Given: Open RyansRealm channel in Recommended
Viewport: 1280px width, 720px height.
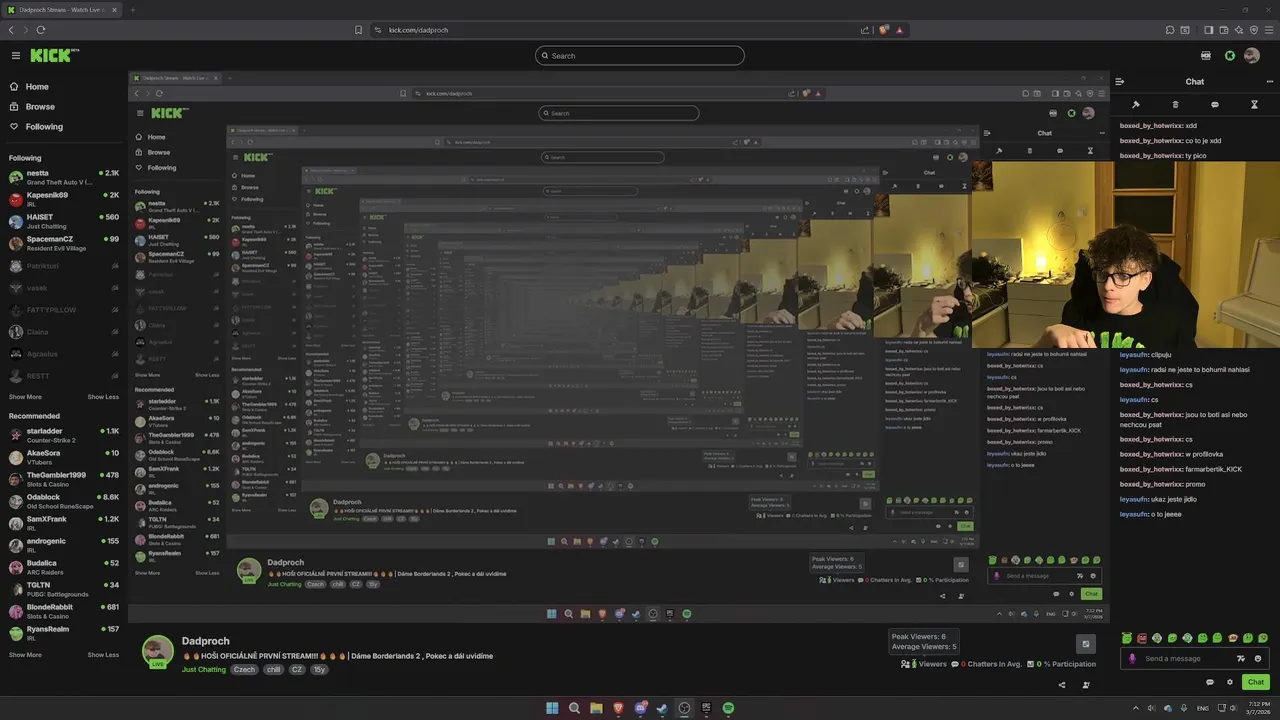Looking at the screenshot, I should point(64,633).
